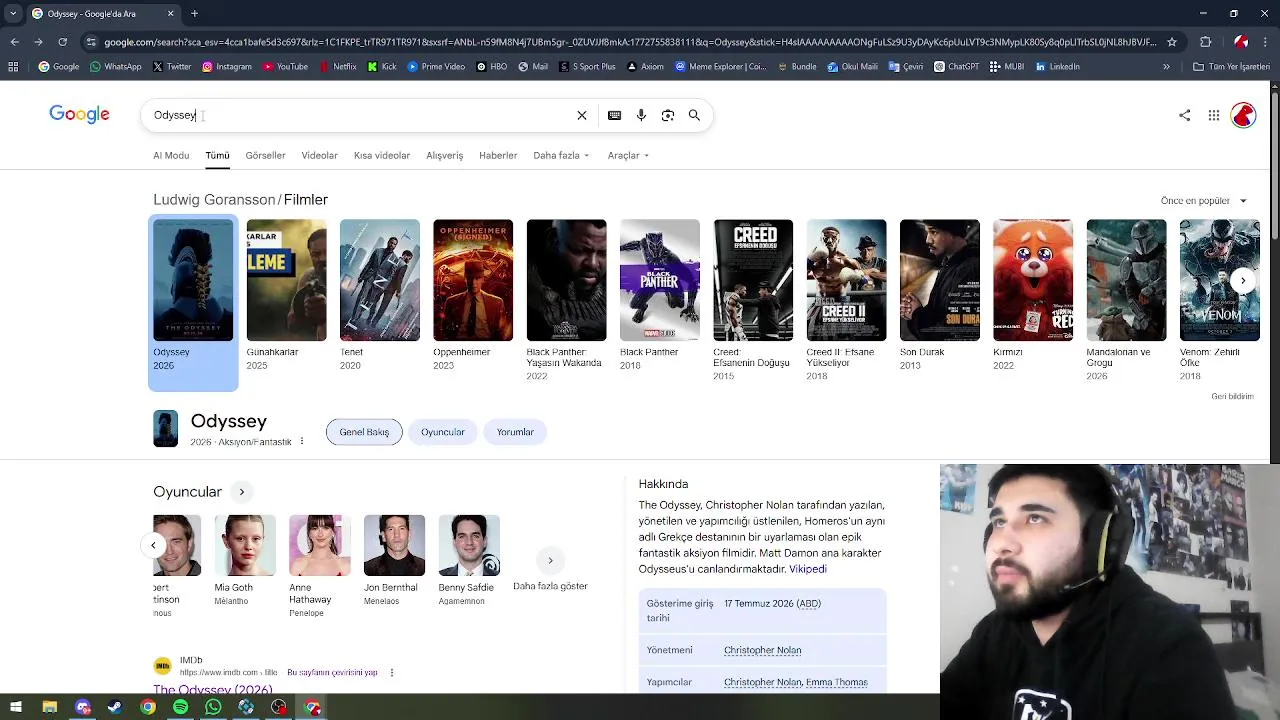The image size is (1280, 720).
Task: Open the YouTube bookmark
Action: (x=285, y=67)
